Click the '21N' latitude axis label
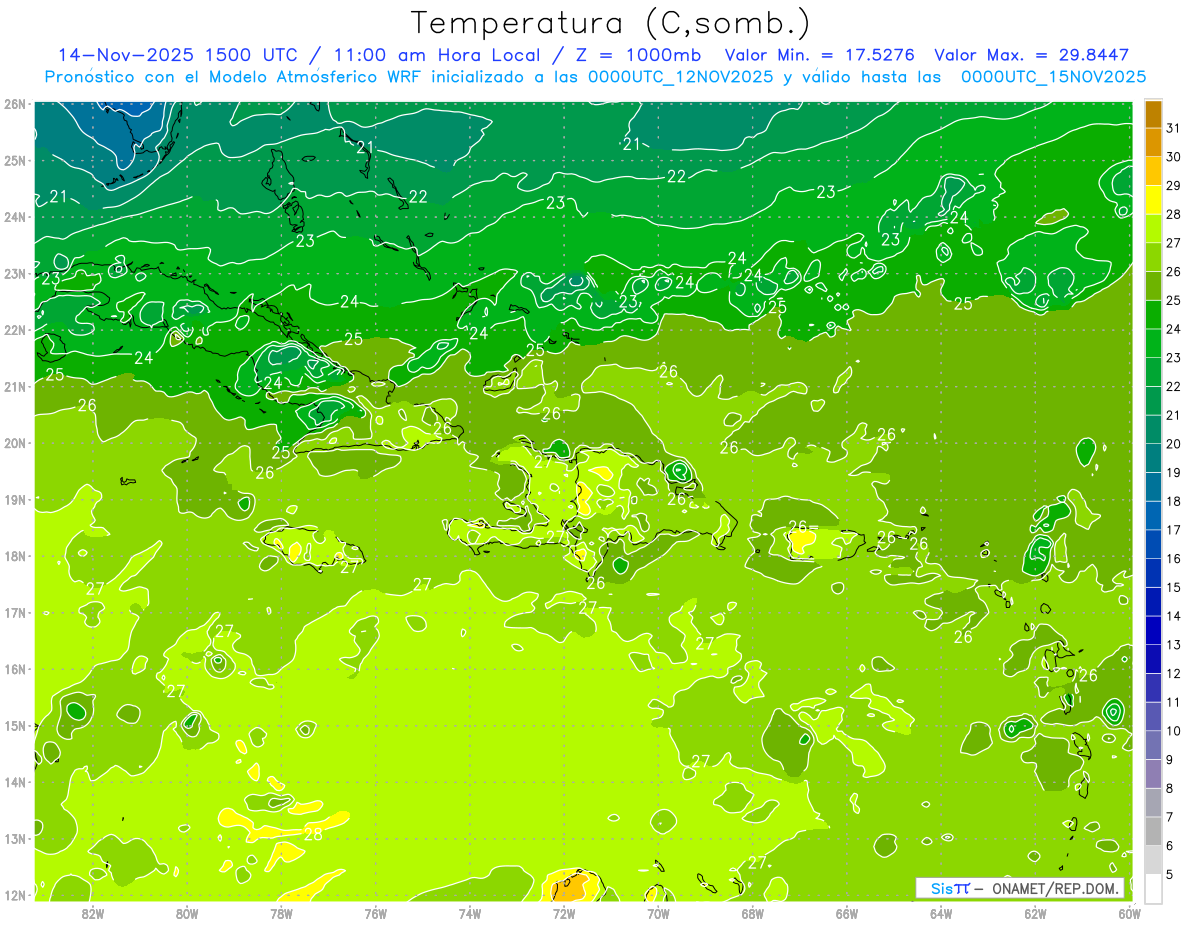 (16, 386)
